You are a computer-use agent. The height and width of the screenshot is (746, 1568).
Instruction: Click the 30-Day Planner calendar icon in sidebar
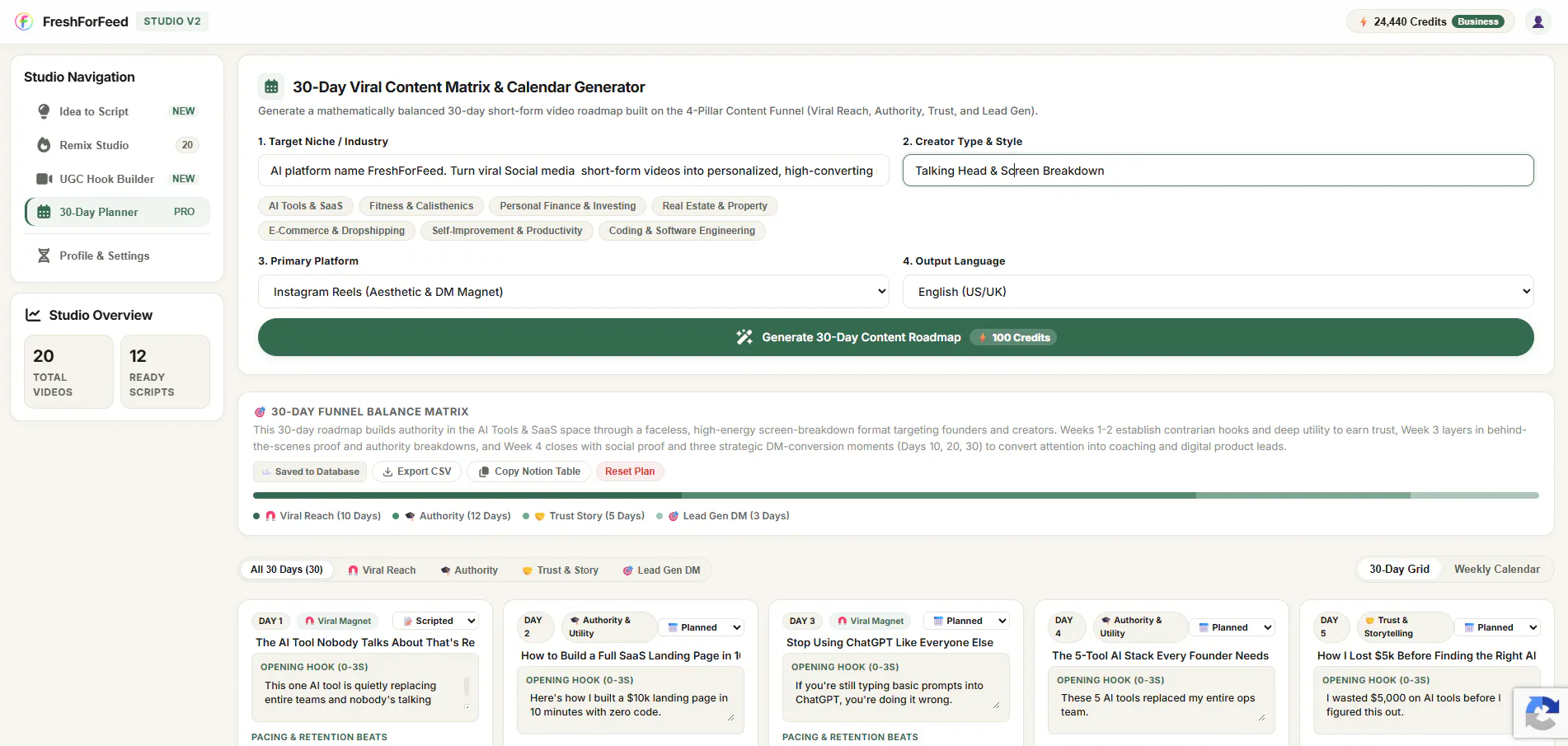44,212
